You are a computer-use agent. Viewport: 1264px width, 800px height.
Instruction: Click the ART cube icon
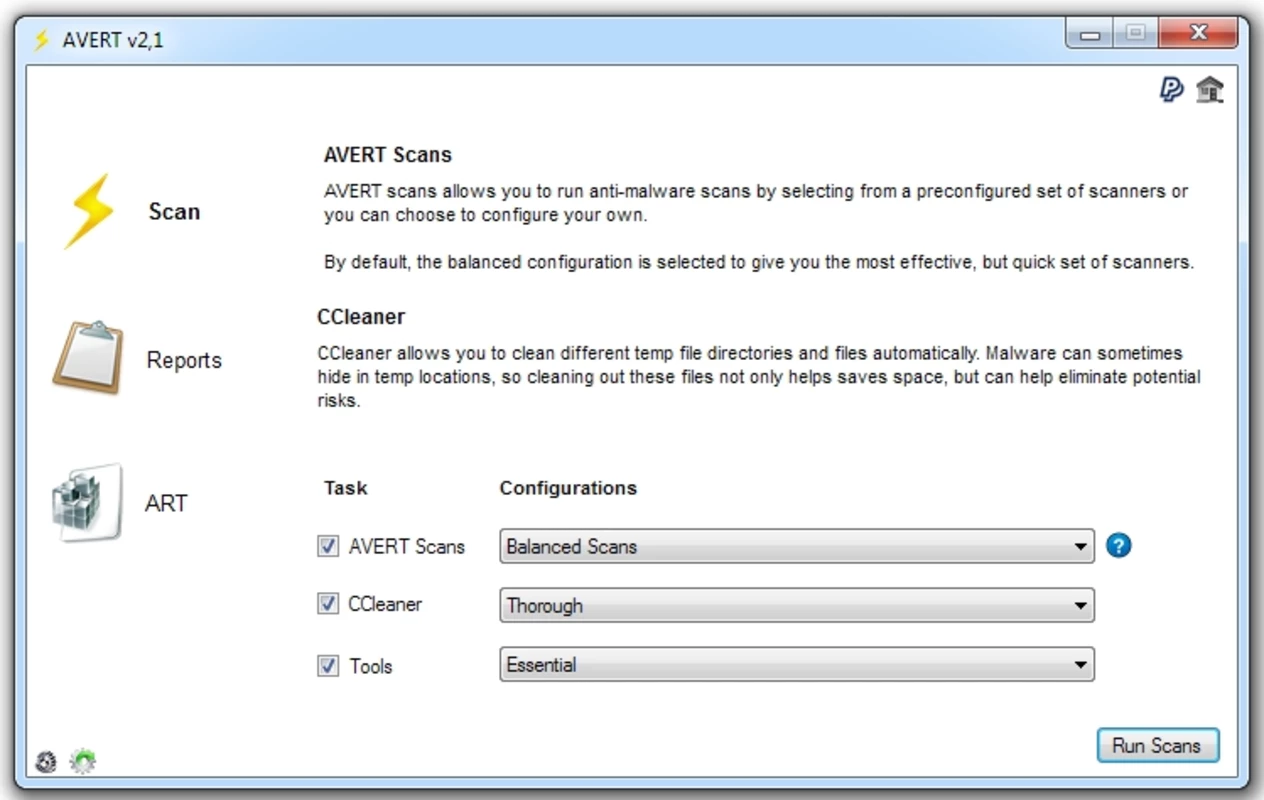pos(87,502)
